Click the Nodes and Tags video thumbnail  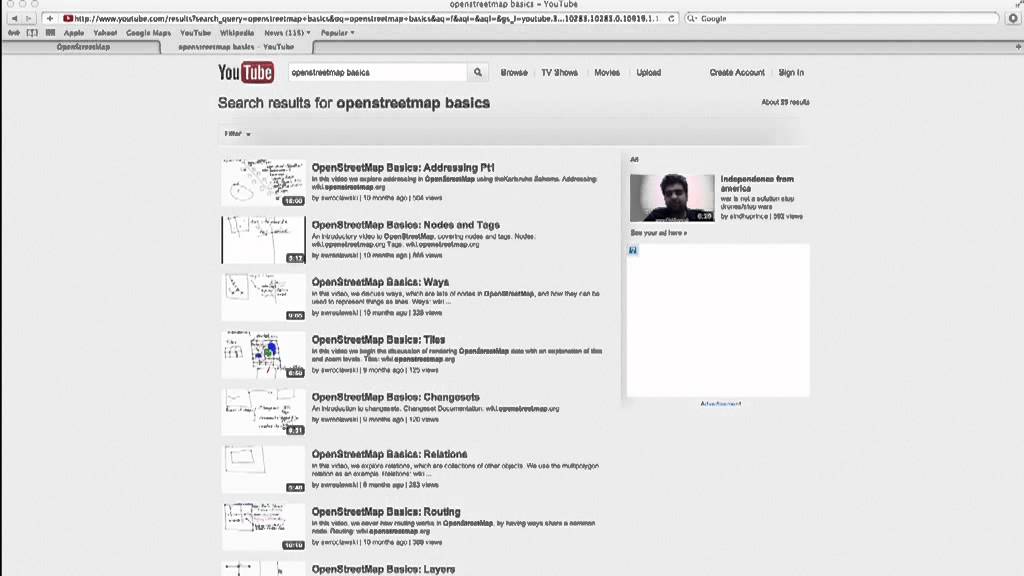(263, 240)
